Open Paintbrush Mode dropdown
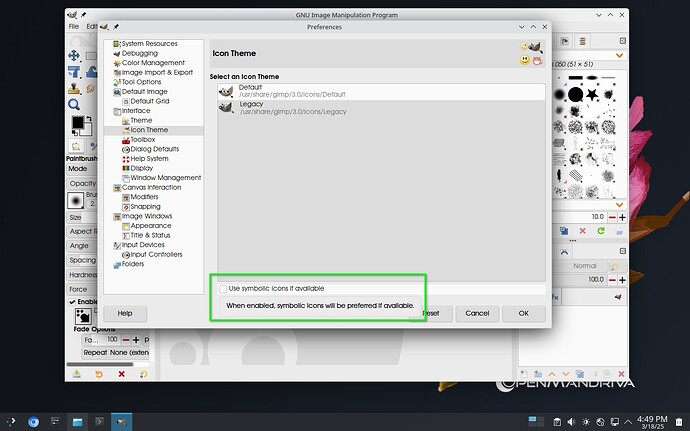The height and width of the screenshot is (431, 690). 82,169
